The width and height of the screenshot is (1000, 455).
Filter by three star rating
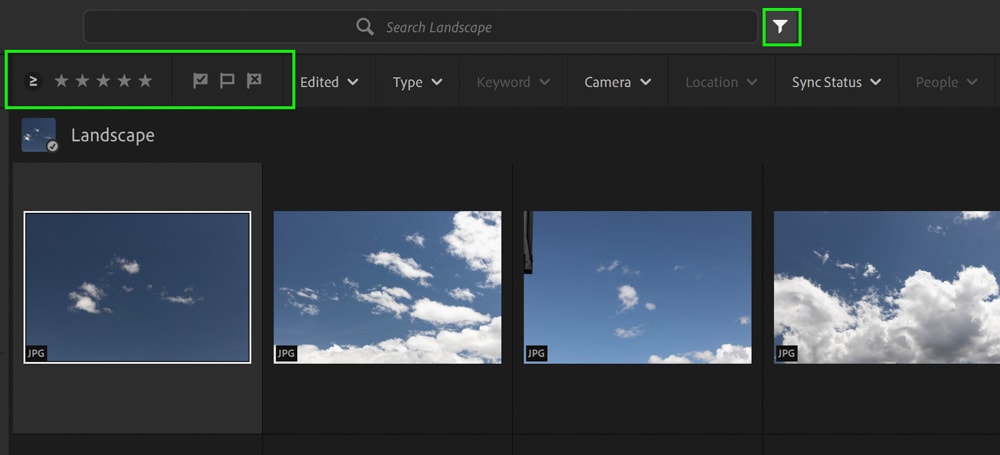coord(103,81)
